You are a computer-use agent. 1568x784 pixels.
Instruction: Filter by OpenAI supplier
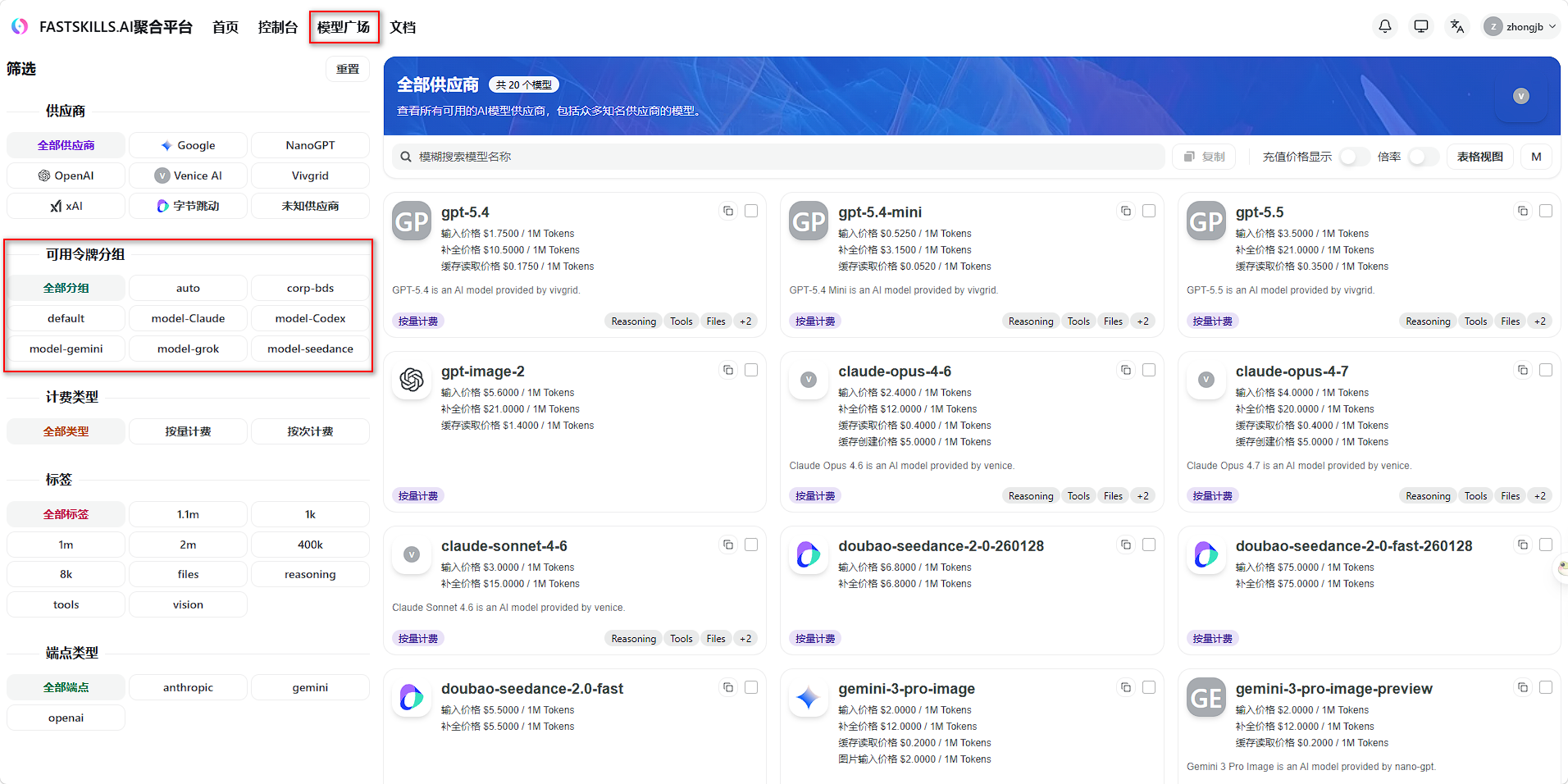[66, 175]
